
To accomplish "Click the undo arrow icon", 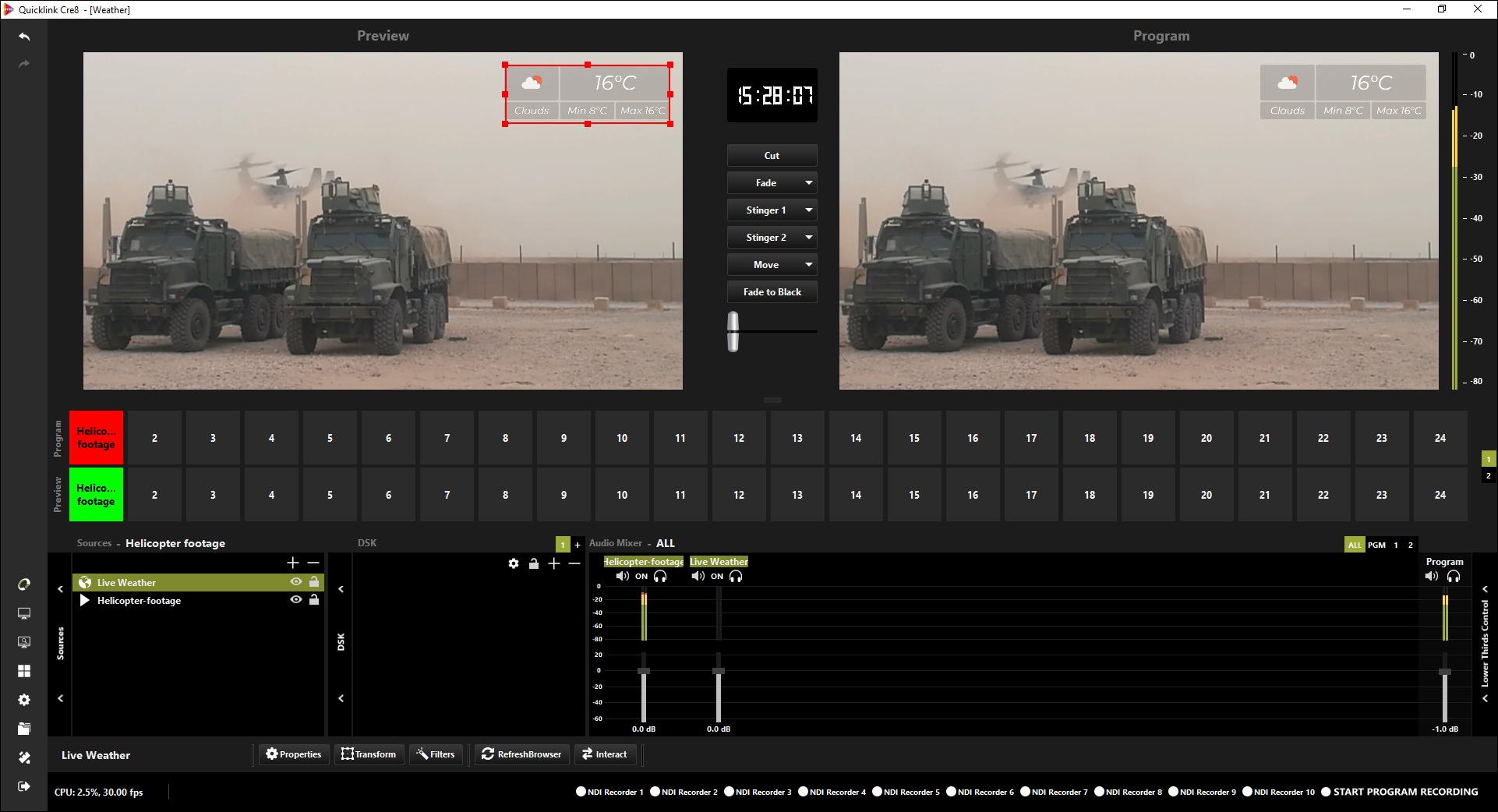I will click(24, 37).
